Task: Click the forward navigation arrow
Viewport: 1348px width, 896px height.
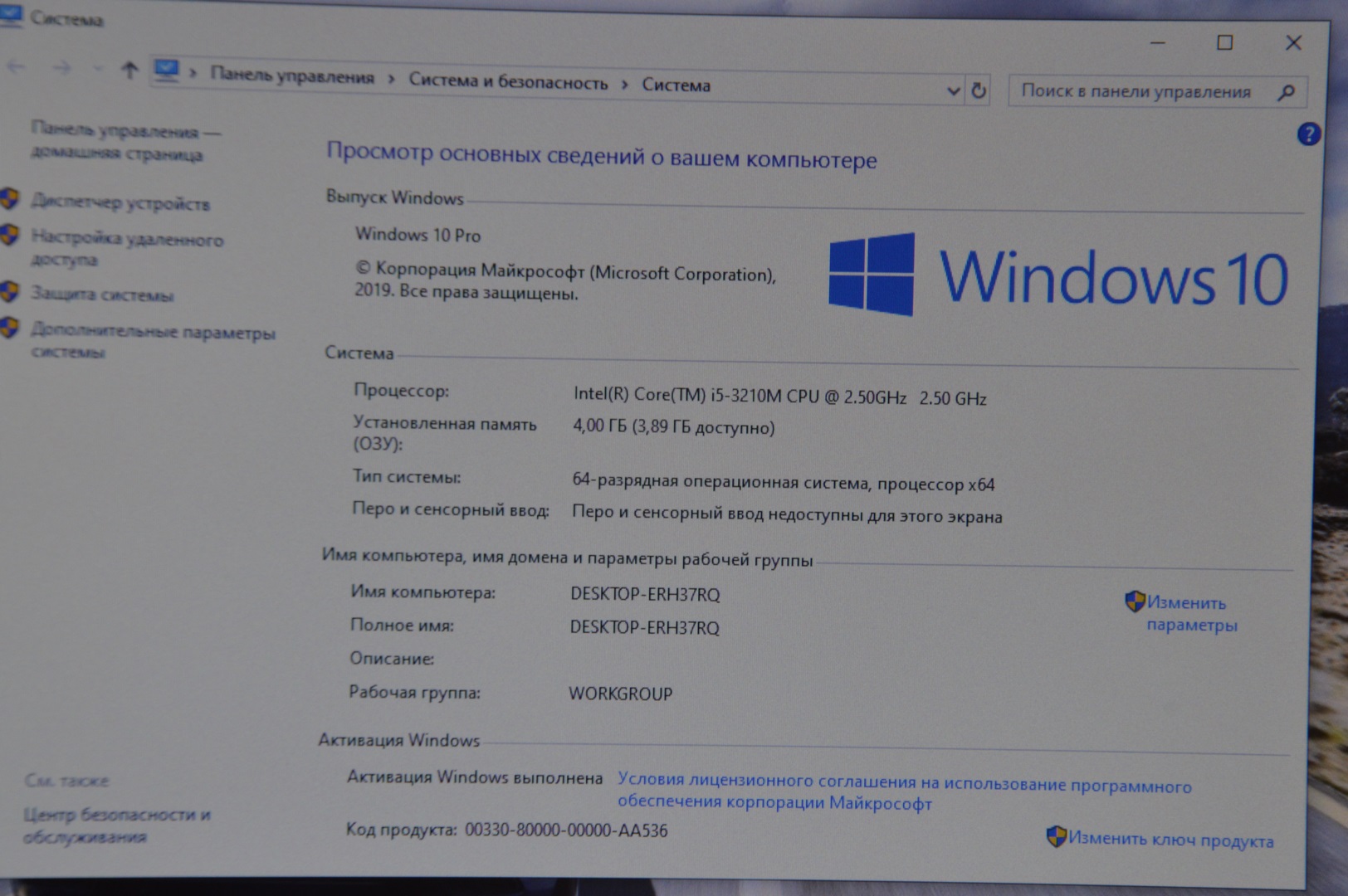Action: coord(61,68)
